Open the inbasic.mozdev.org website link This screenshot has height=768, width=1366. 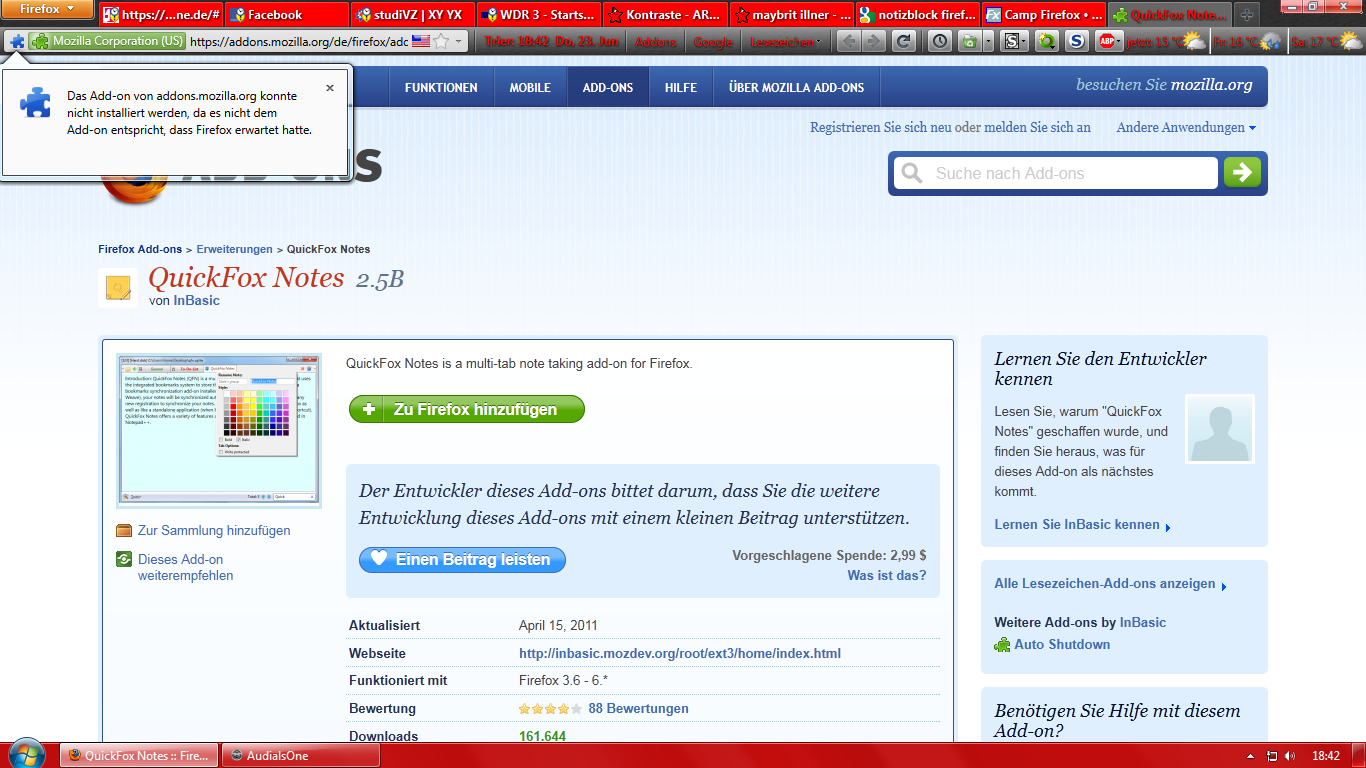point(680,653)
